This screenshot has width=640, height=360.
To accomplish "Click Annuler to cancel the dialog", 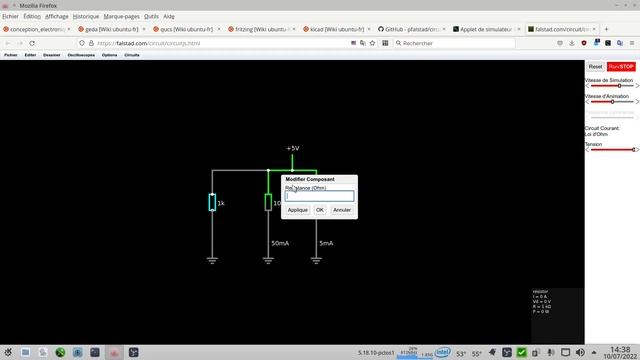I will pos(342,210).
